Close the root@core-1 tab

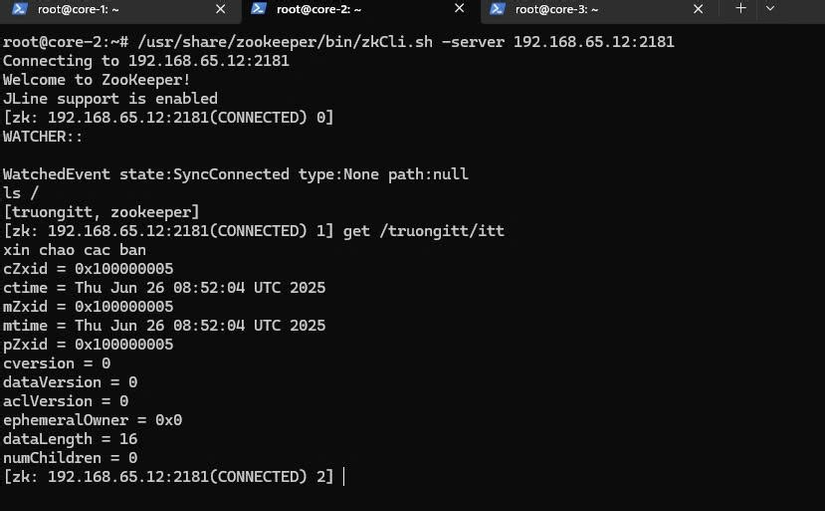click(220, 9)
